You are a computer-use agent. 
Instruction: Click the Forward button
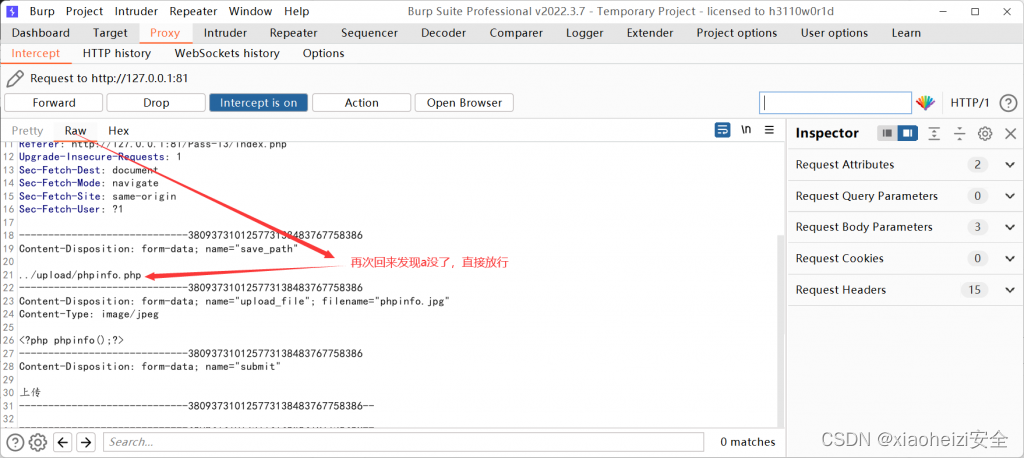click(x=54, y=103)
